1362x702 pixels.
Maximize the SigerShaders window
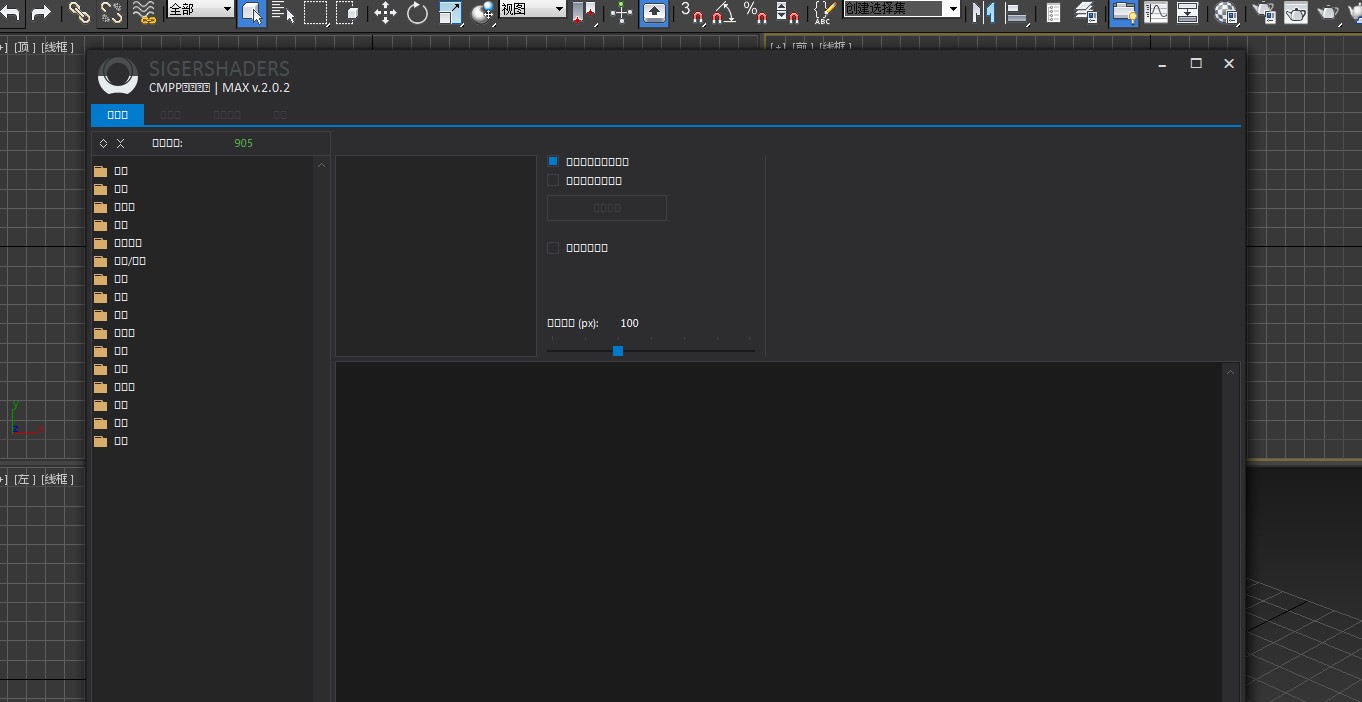(x=1196, y=63)
